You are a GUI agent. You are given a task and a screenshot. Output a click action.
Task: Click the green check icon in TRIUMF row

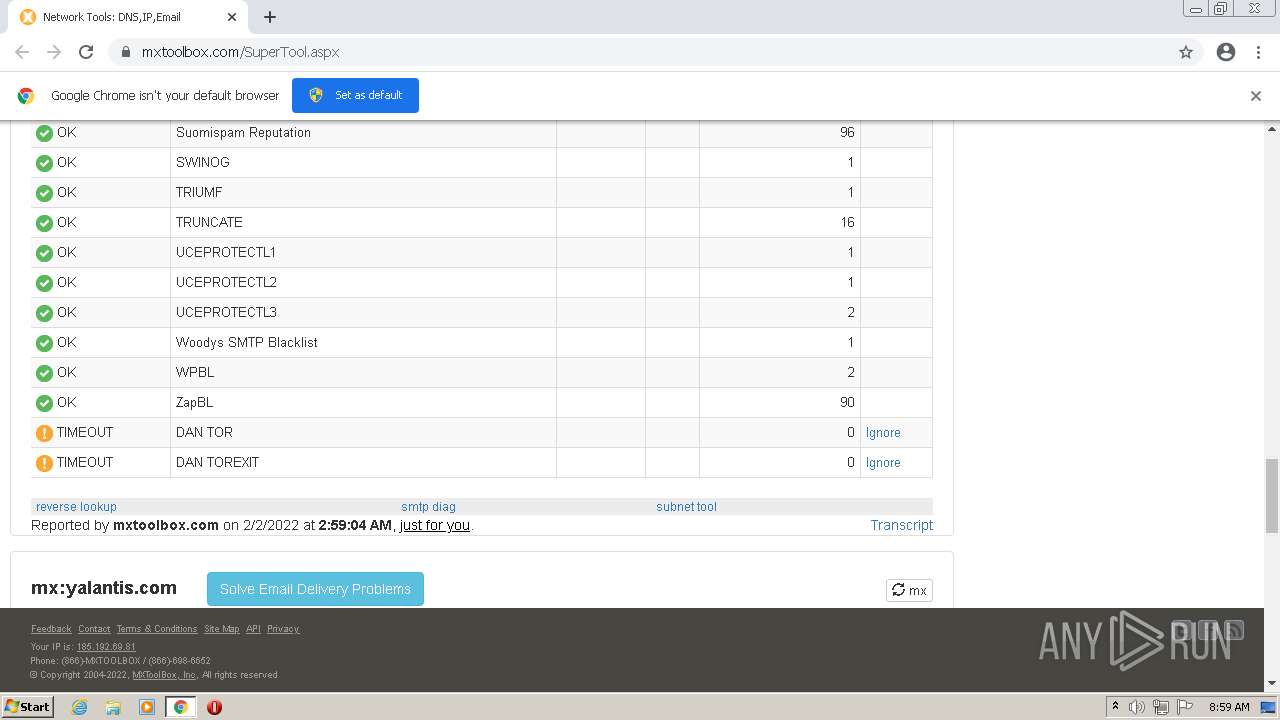click(x=44, y=193)
